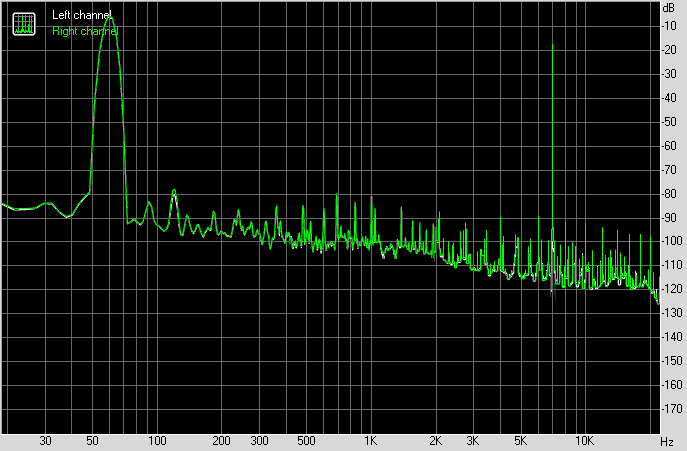The image size is (687, 451).
Task: Click the -100 dB scale label
Action: pyautogui.click(x=672, y=241)
